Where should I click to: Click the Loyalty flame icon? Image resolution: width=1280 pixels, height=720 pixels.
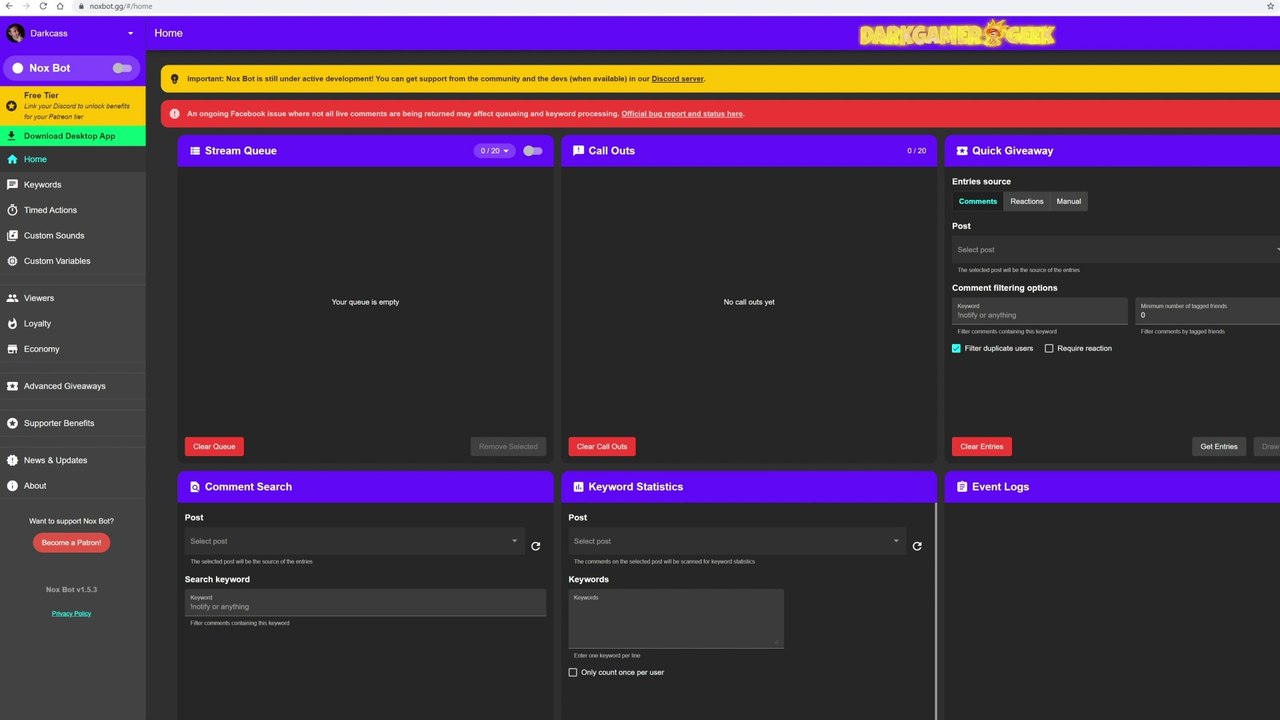coord(13,324)
